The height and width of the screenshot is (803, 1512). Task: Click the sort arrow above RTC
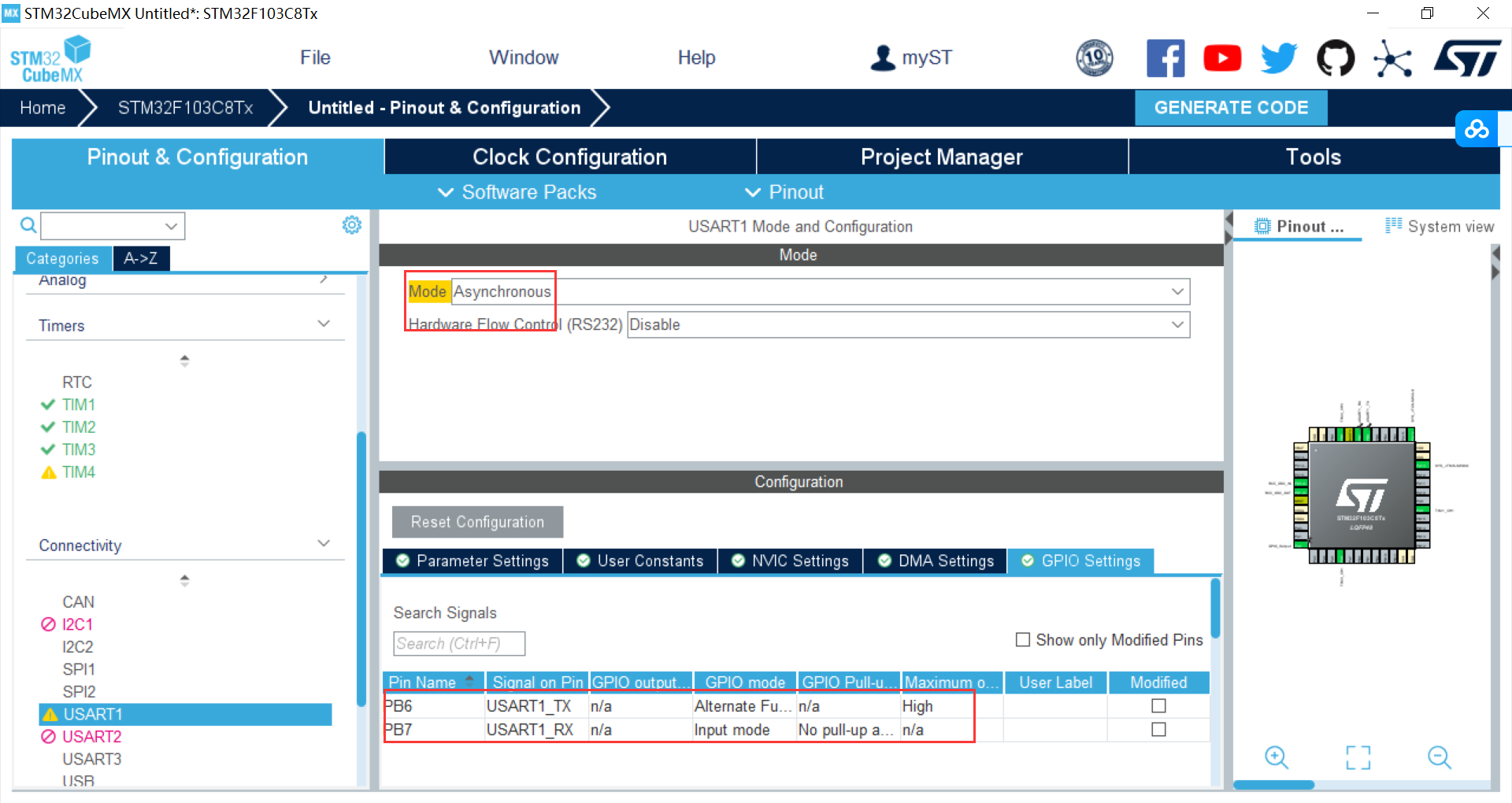click(x=184, y=361)
